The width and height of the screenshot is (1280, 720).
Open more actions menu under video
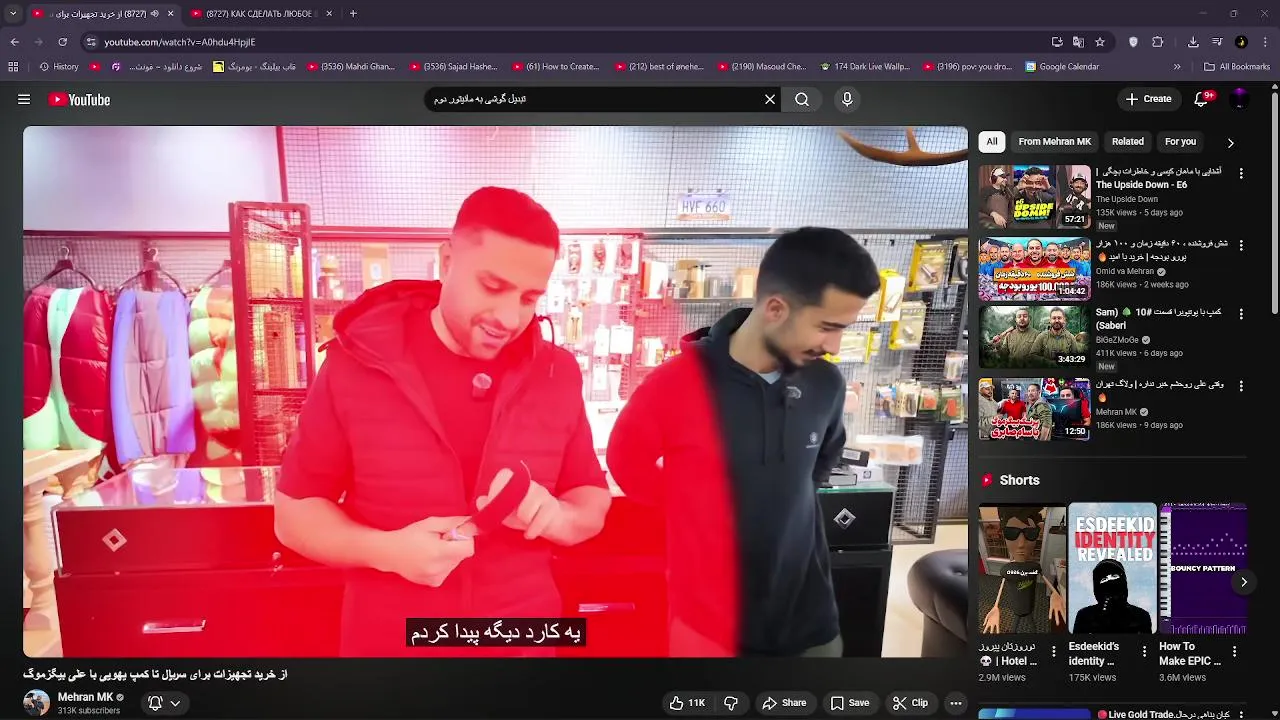pos(956,703)
